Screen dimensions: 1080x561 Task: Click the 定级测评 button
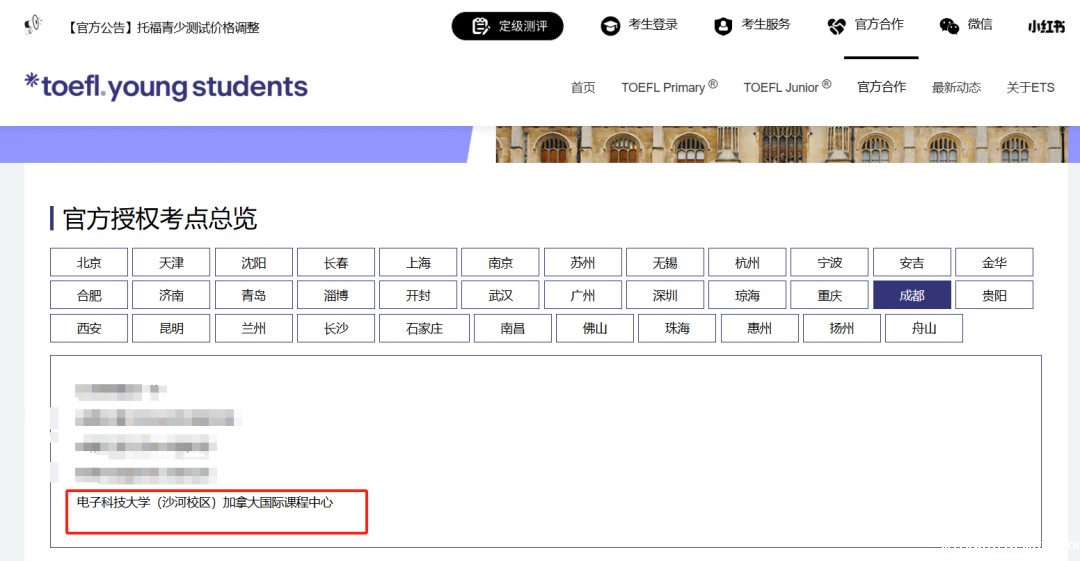507,26
